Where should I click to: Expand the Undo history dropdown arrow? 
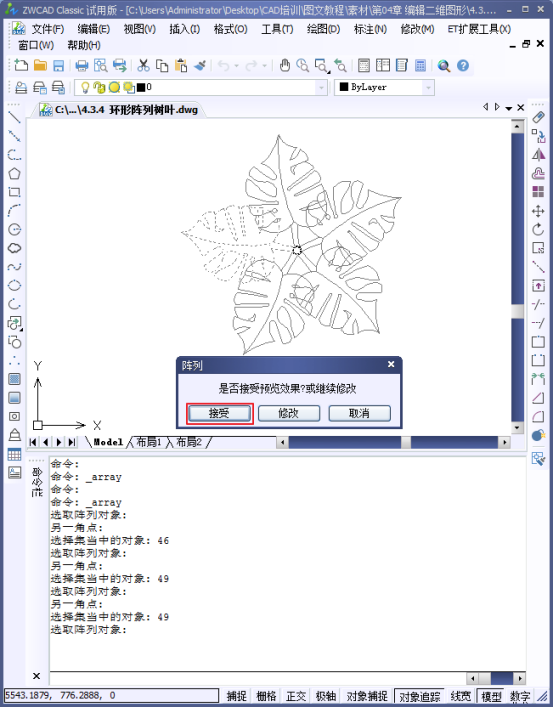(x=237, y=66)
